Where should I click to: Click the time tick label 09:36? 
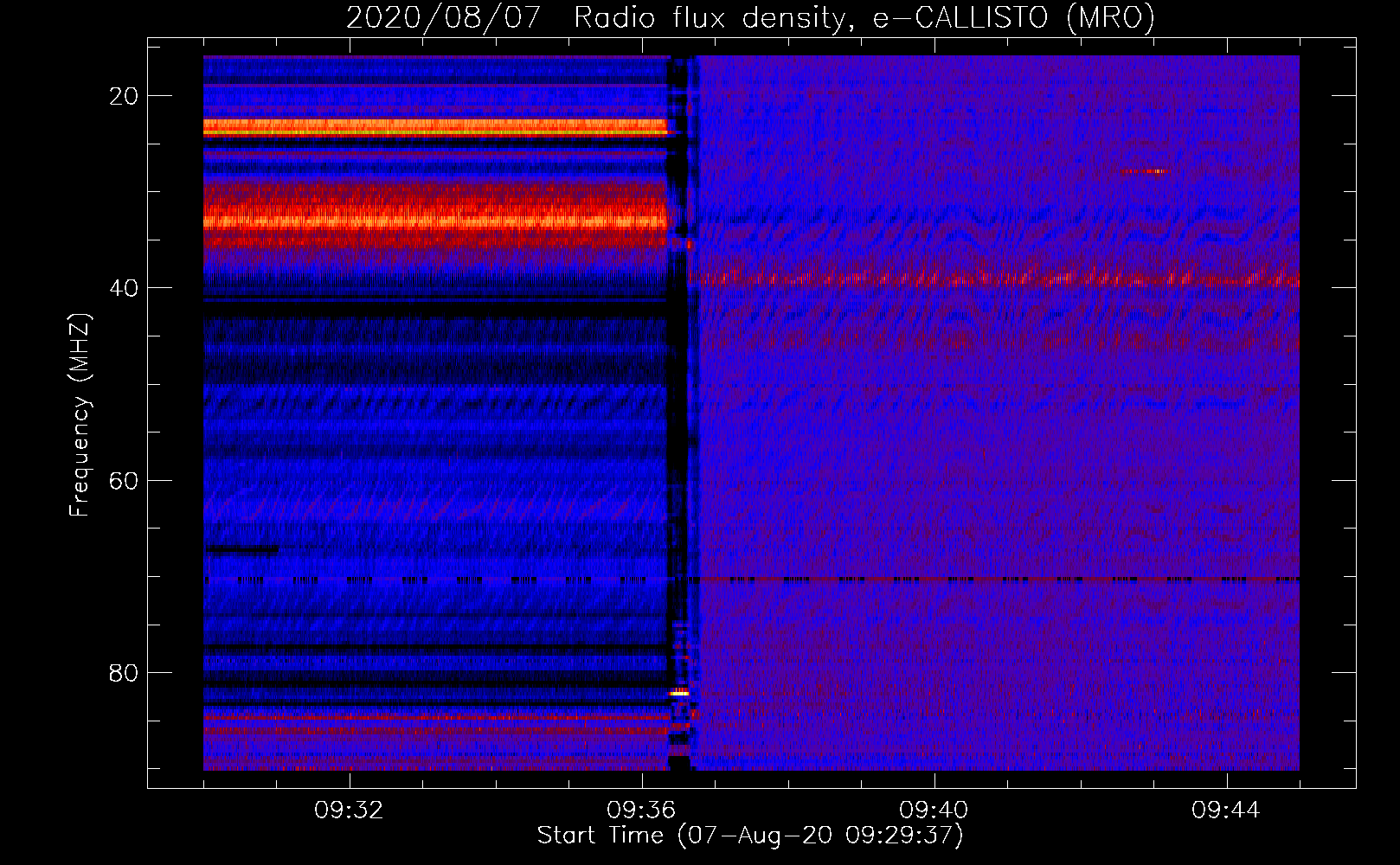pyautogui.click(x=641, y=811)
